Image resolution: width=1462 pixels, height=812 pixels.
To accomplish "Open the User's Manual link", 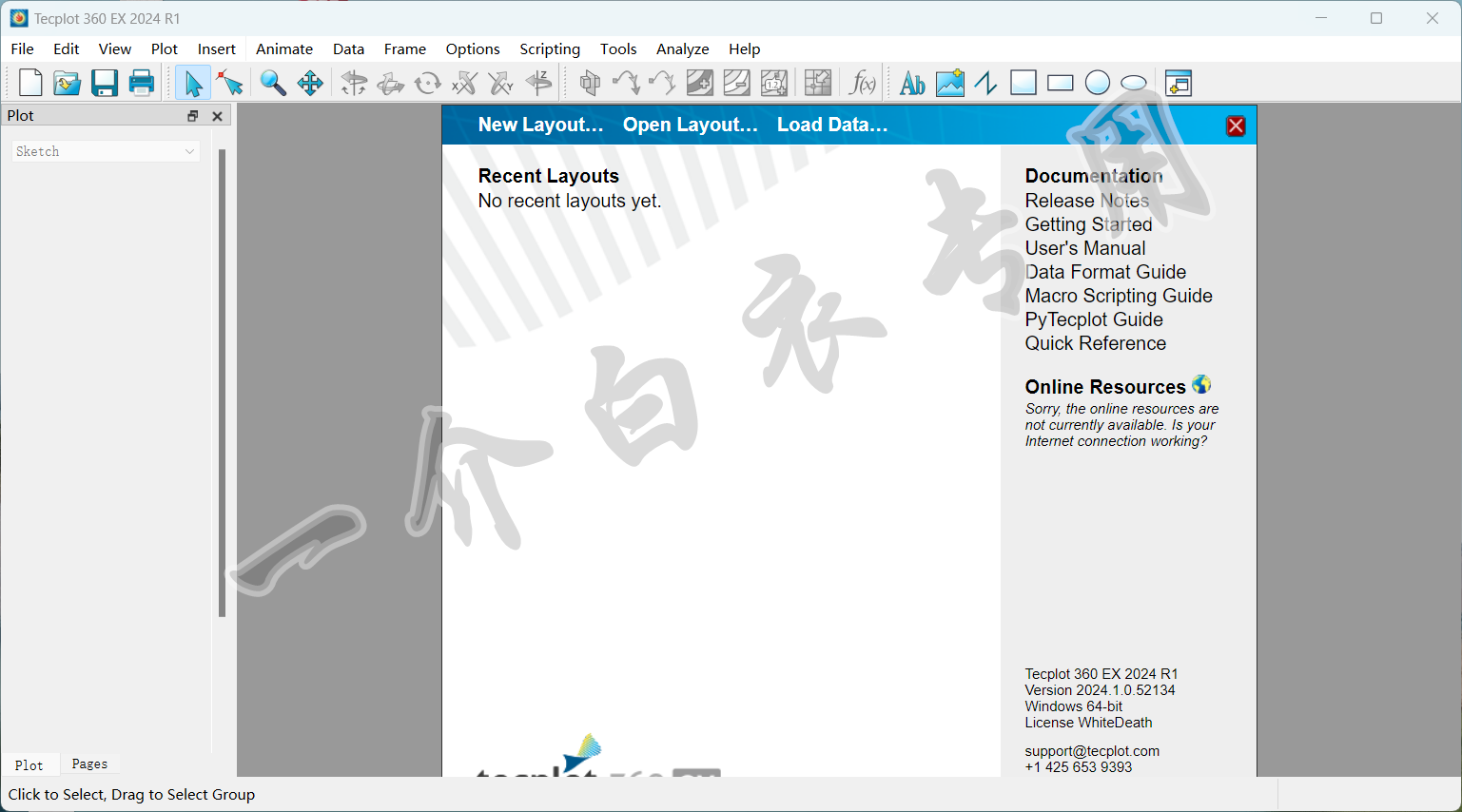I will point(1085,248).
